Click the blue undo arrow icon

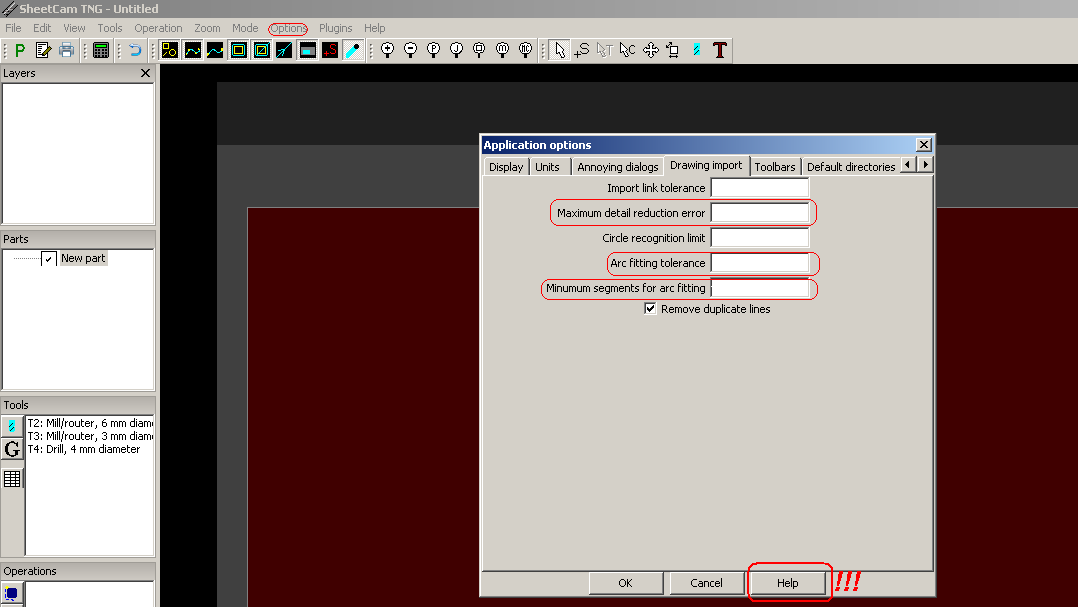[x=135, y=50]
